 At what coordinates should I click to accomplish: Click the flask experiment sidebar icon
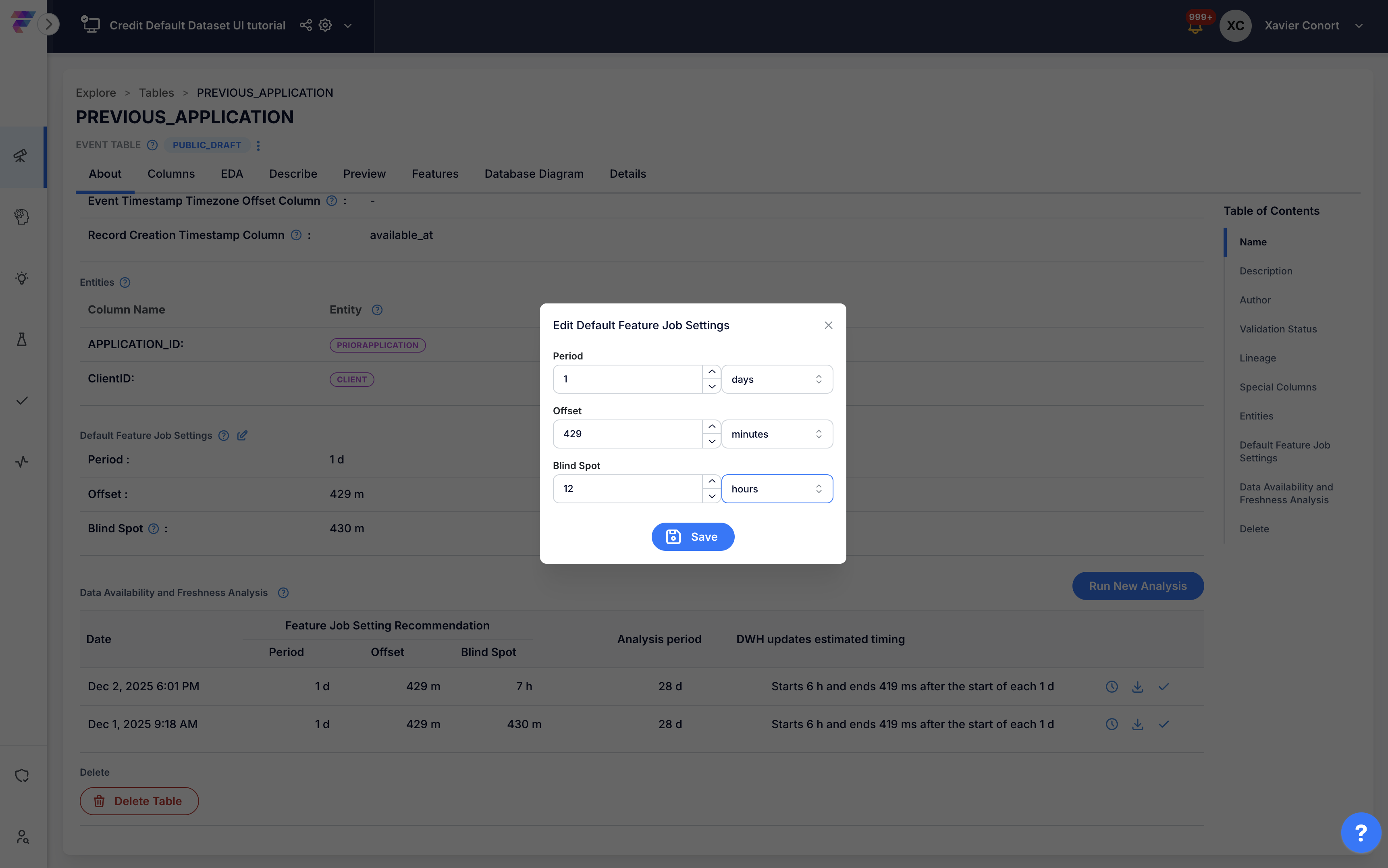click(x=22, y=339)
